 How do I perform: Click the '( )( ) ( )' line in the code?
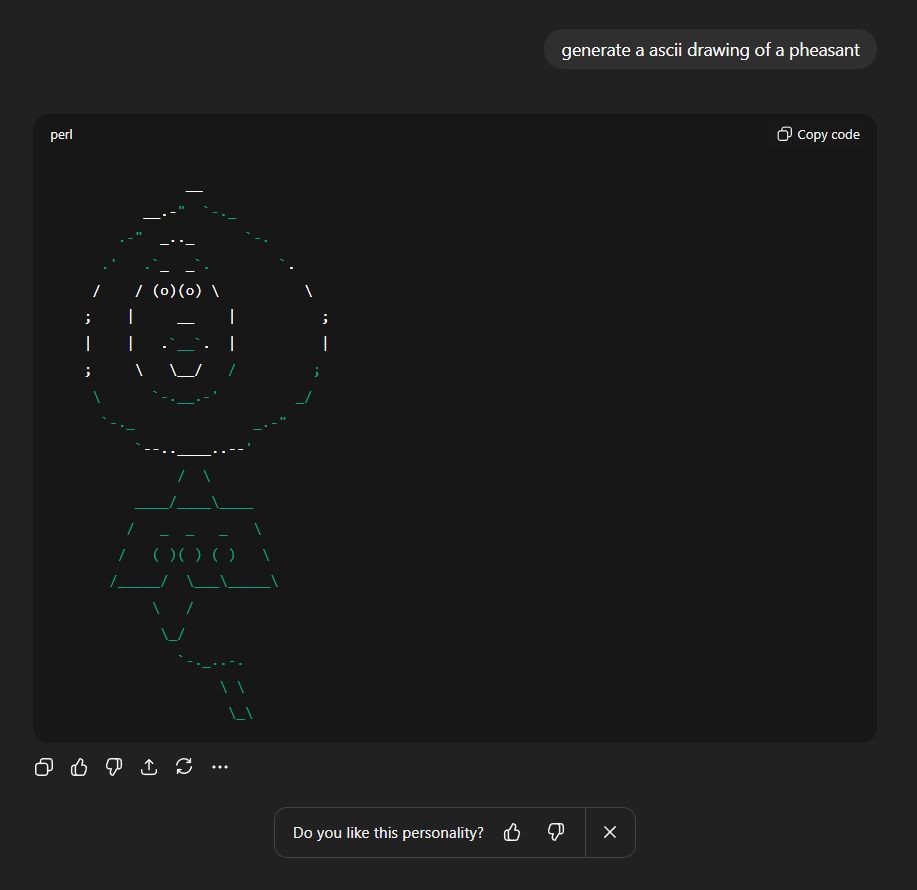(194, 555)
